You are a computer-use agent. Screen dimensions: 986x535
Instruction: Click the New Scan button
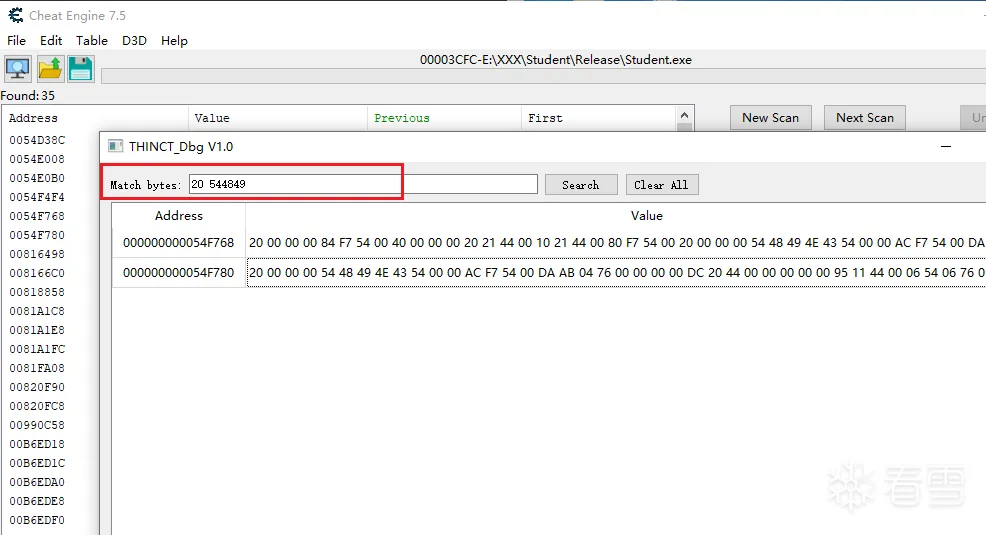770,118
